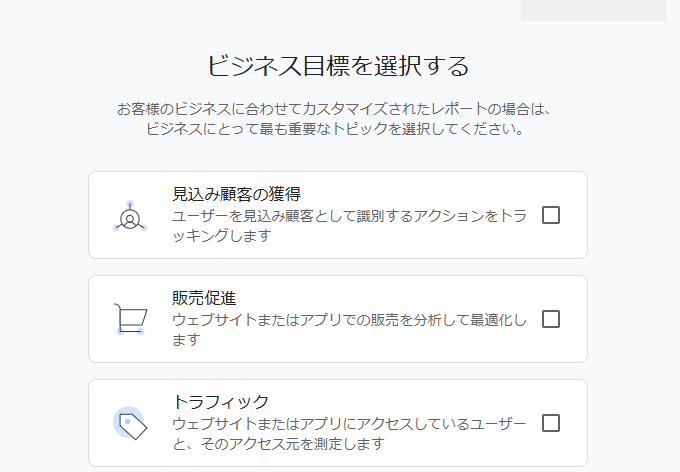Viewport: 680px width, 472px height.
Task: Click the shopping cart icon
Action: (130, 319)
